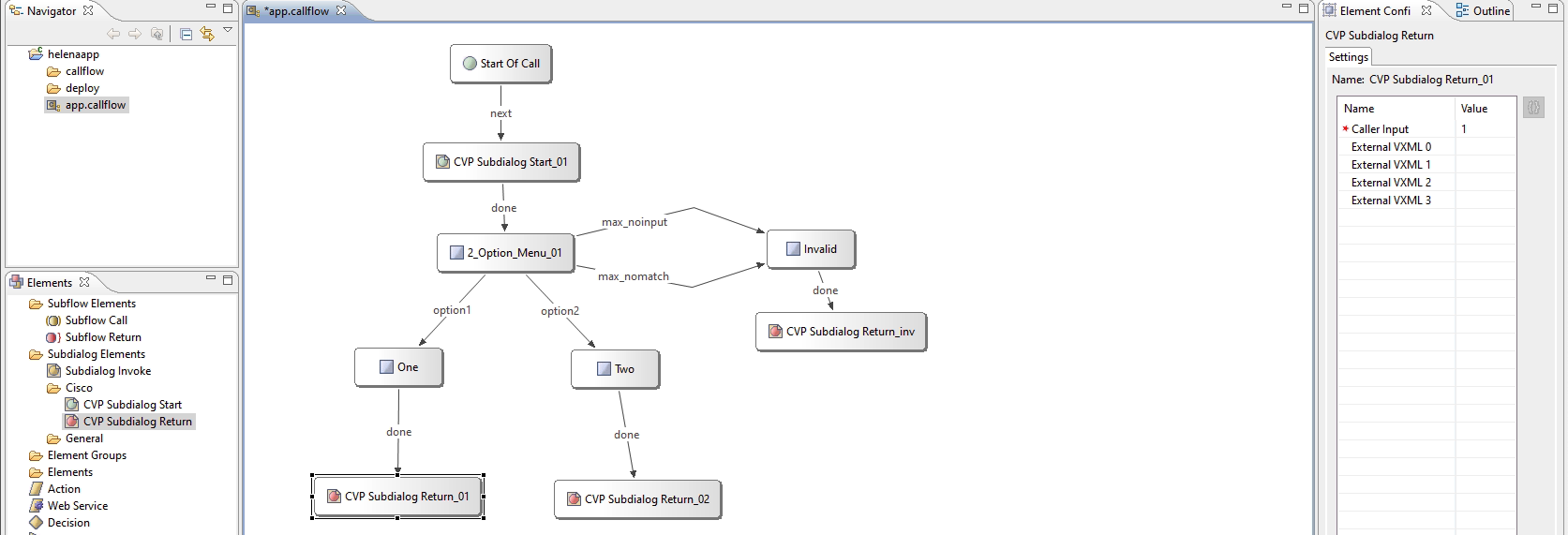Click Collapse All icon in Navigator toolbar
This screenshot has width=1568, height=535.
pyautogui.click(x=186, y=34)
